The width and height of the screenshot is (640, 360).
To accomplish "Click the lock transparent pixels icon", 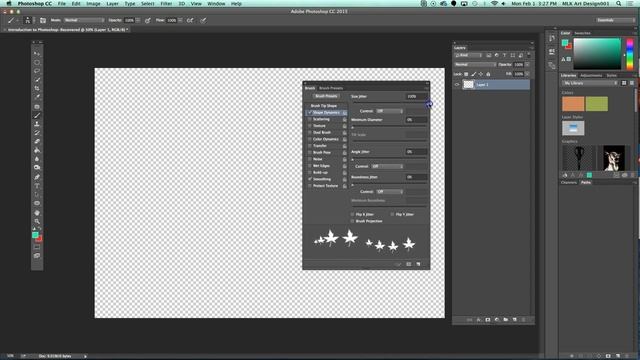I will click(466, 74).
